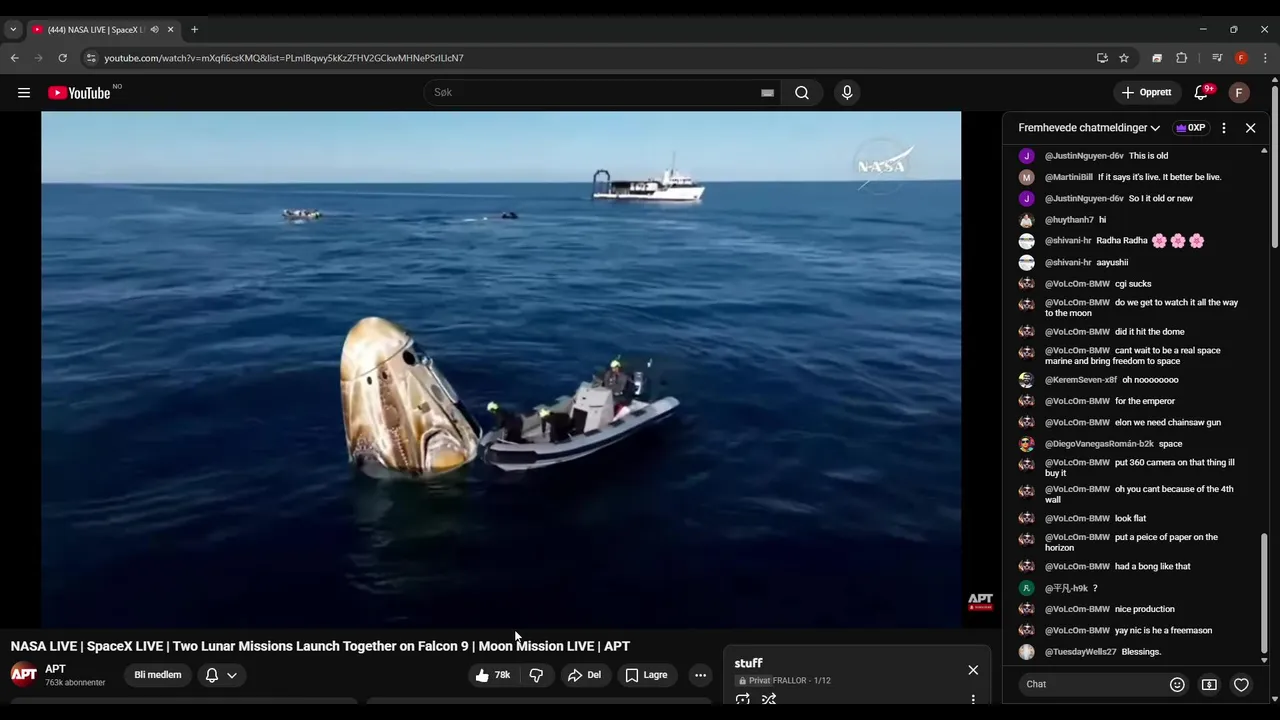This screenshot has height=720, width=1280.
Task: Save the video with 'Lagre'
Action: [646, 675]
